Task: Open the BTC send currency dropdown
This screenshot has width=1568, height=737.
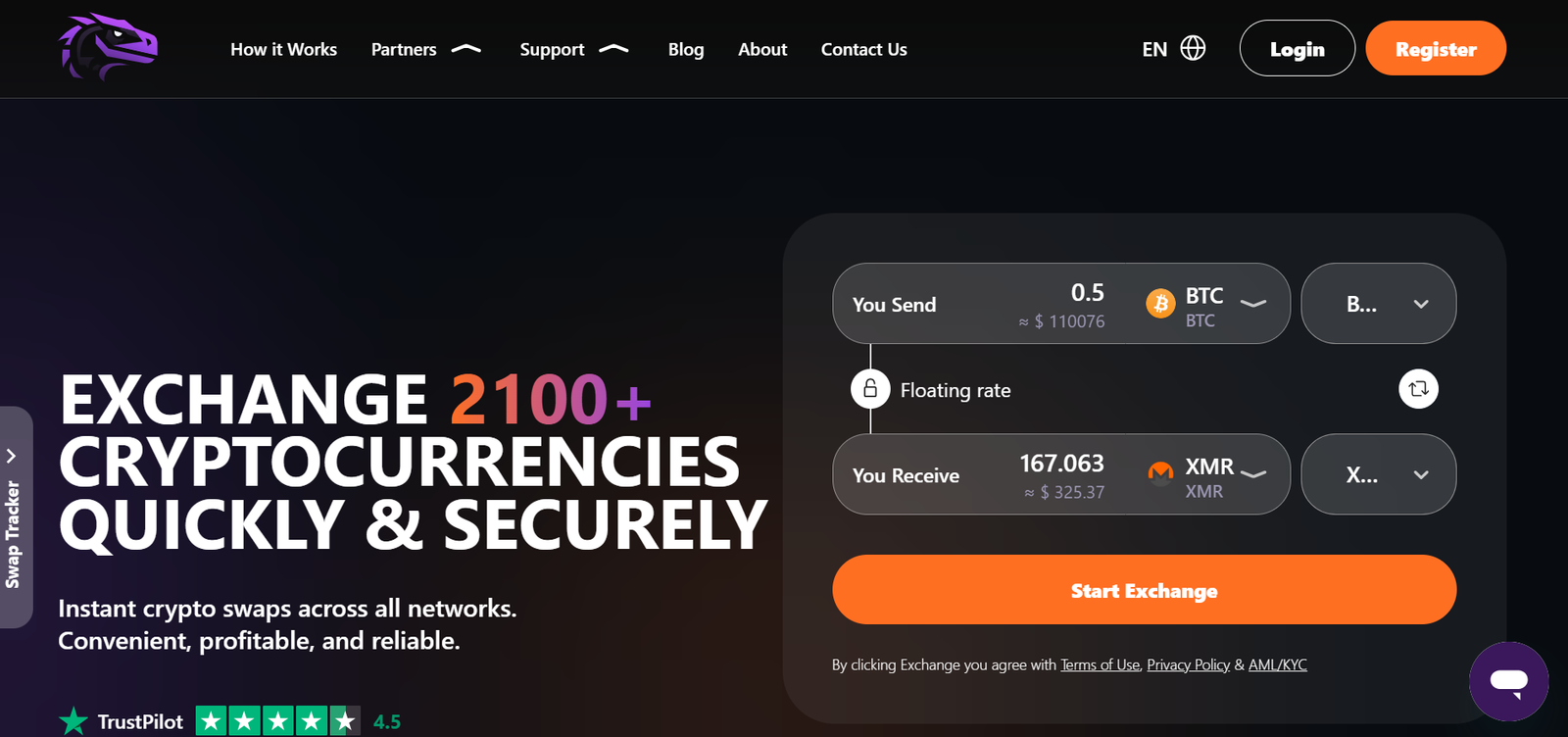Action: [1252, 304]
